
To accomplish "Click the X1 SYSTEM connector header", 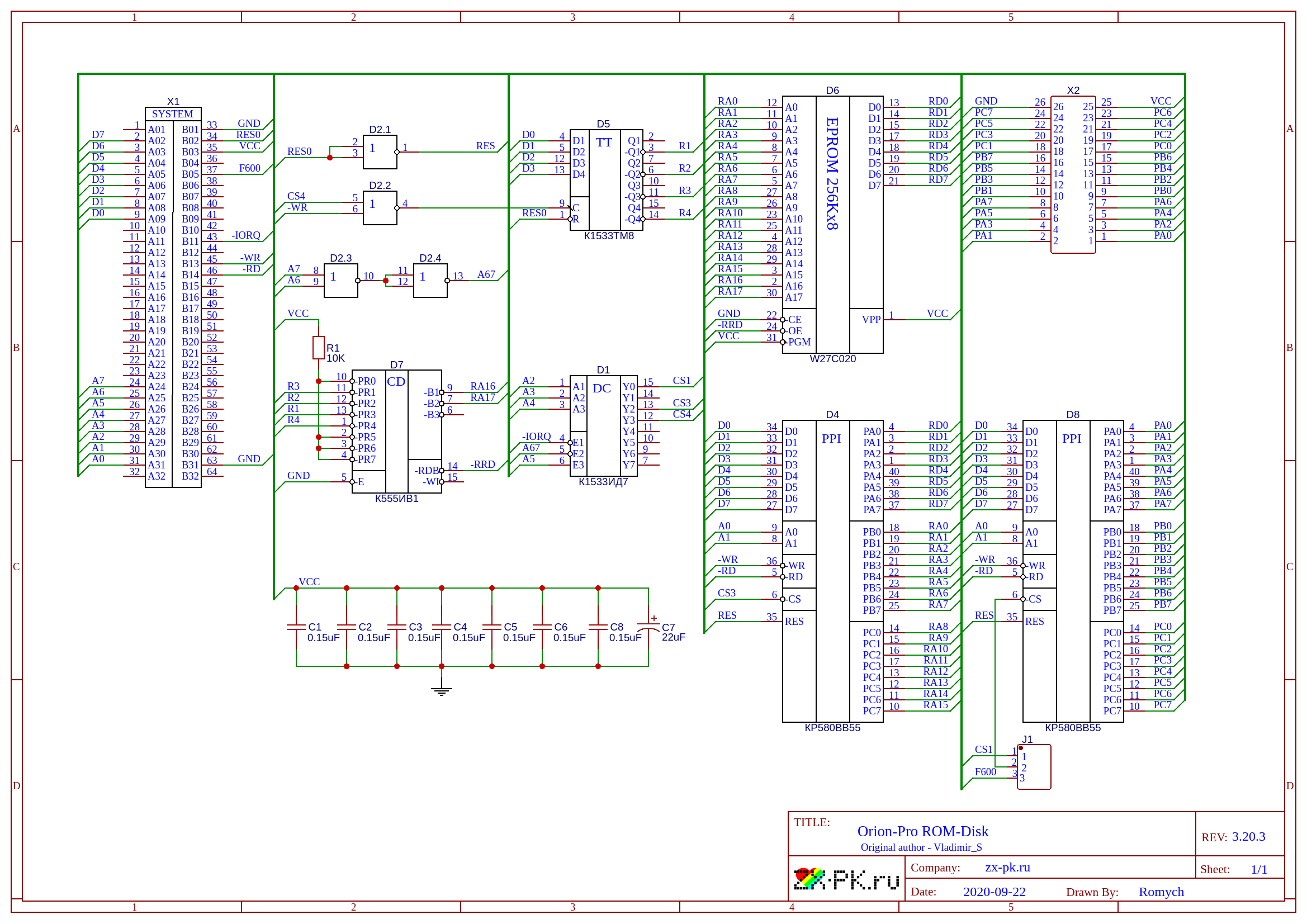I will coord(173,114).
